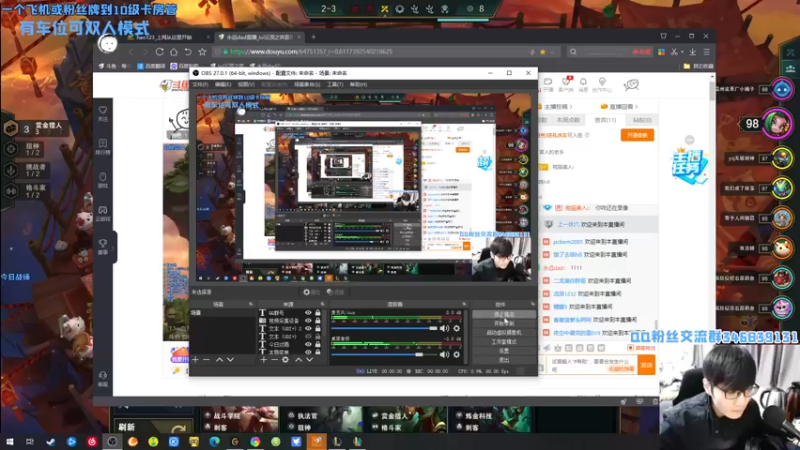Open OBS 视图(V) menu
Image resolution: width=800 pixels, height=450 pixels.
coord(246,84)
